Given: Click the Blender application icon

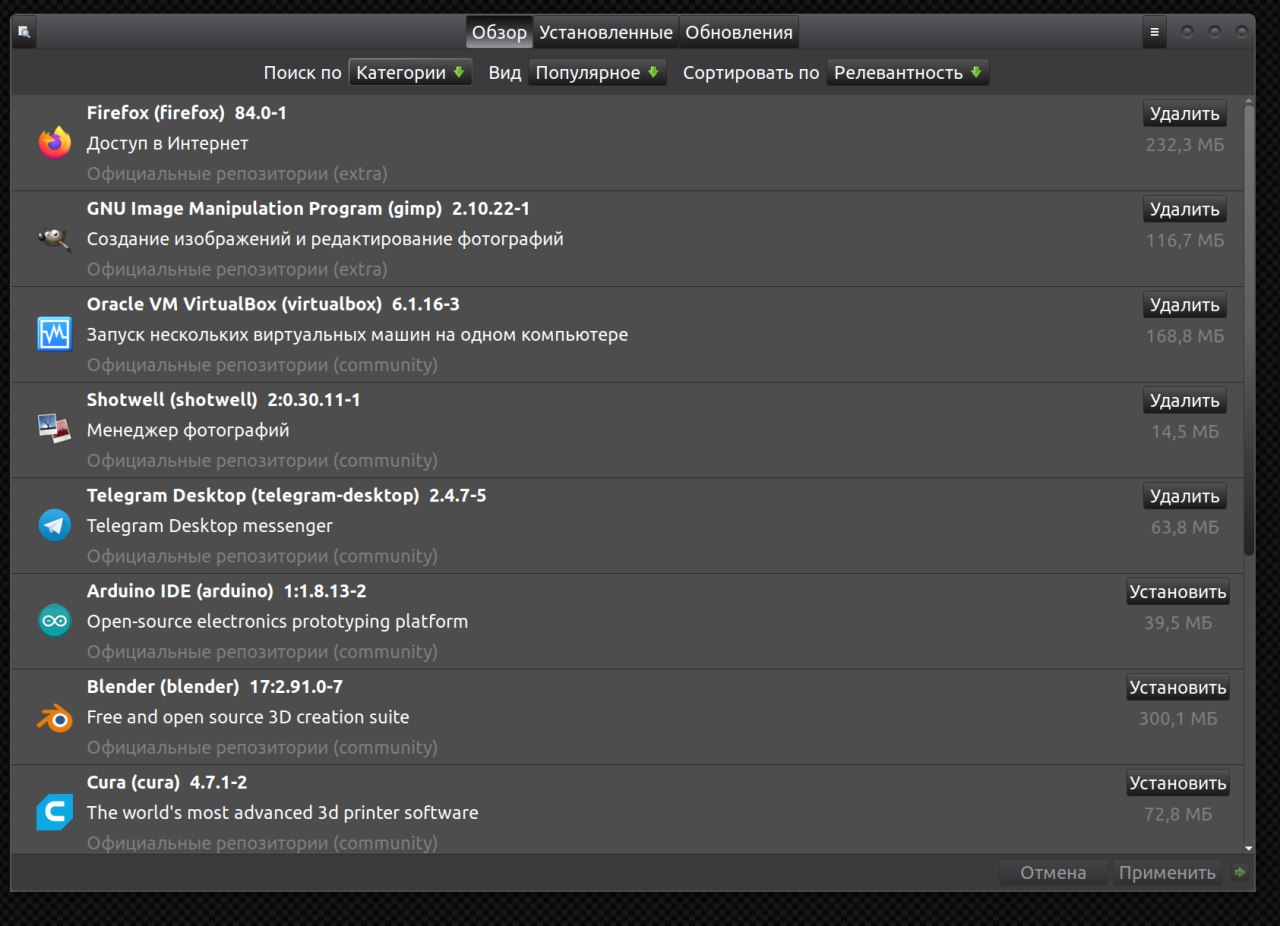Looking at the screenshot, I should (54, 717).
